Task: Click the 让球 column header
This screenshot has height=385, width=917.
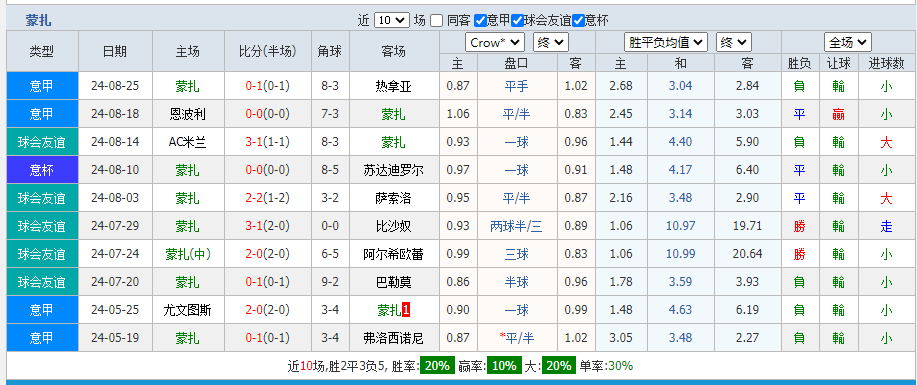Action: click(x=838, y=63)
